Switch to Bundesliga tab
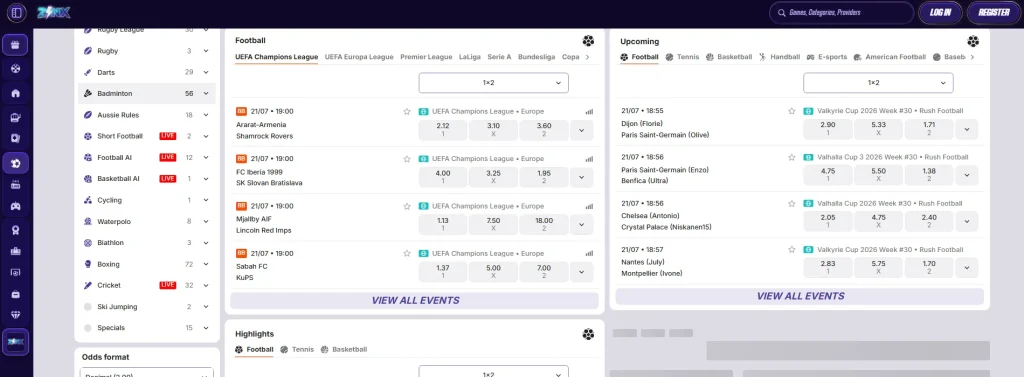The height and width of the screenshot is (377, 1024). (x=537, y=57)
